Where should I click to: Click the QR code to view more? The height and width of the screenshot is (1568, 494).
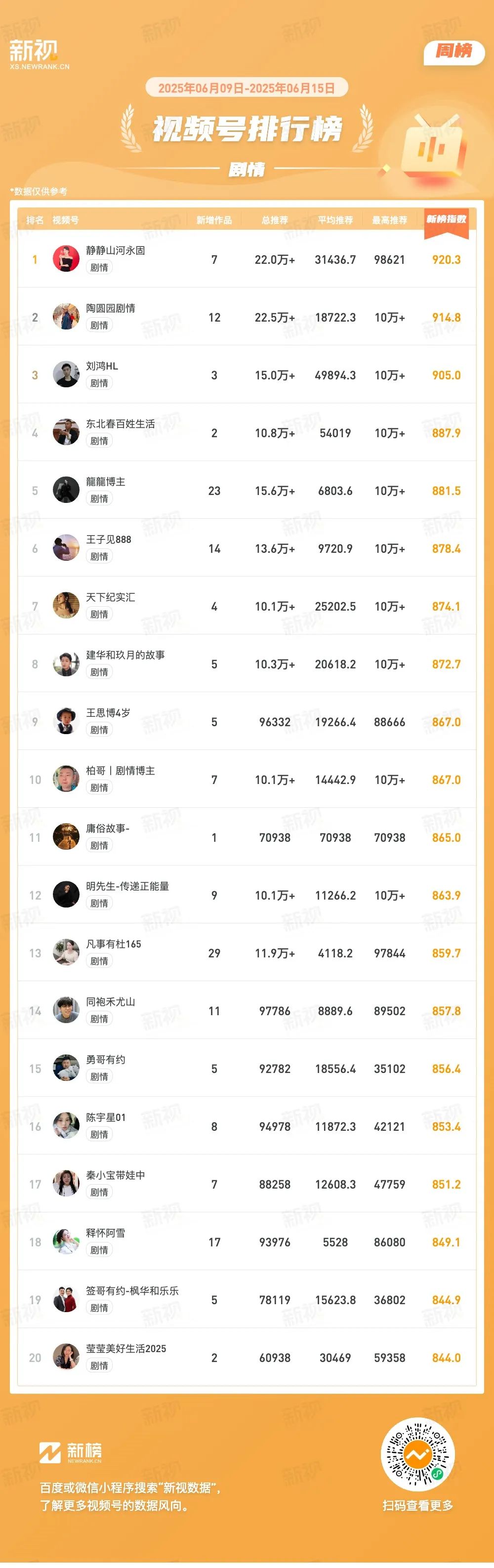417,1455
